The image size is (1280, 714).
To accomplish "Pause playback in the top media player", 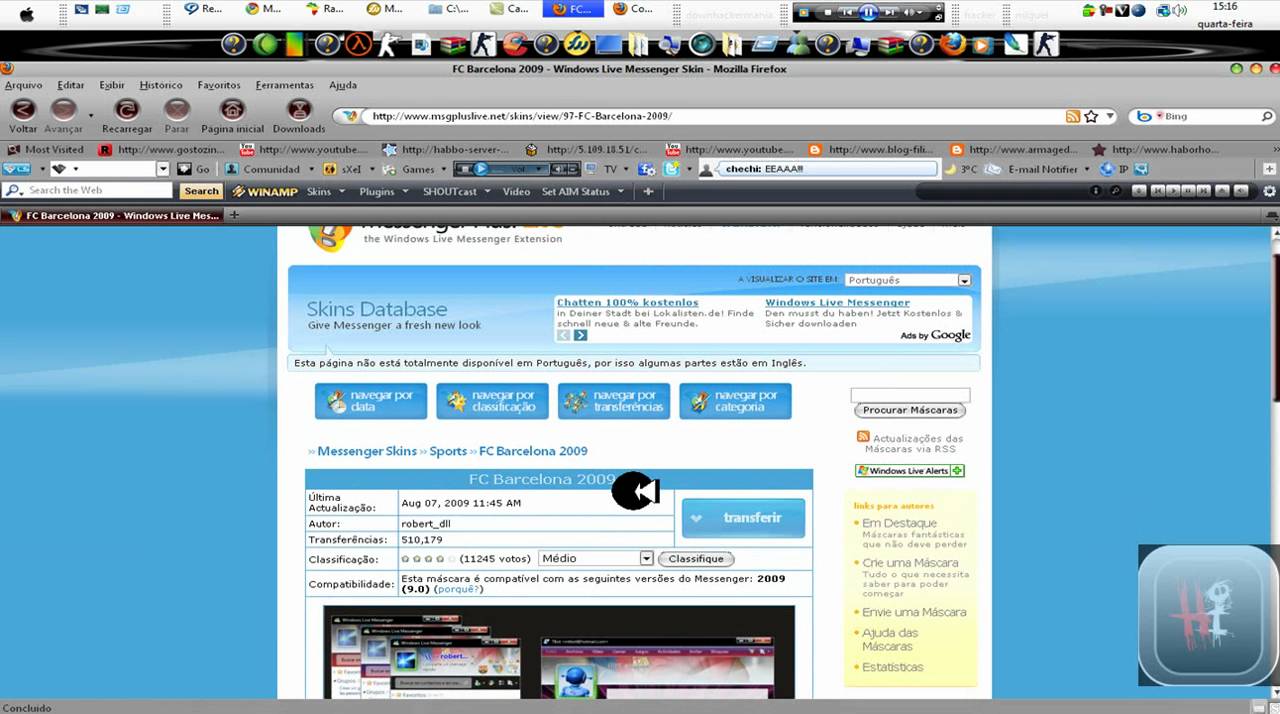I will coord(868,12).
